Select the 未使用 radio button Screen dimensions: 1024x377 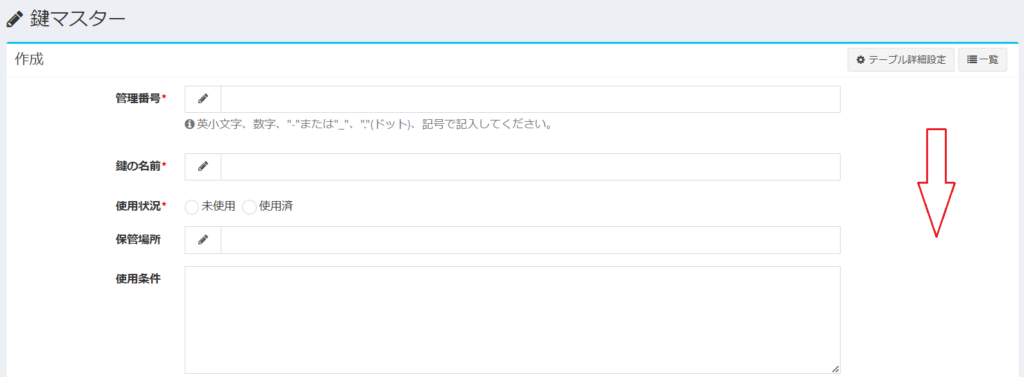pos(192,206)
